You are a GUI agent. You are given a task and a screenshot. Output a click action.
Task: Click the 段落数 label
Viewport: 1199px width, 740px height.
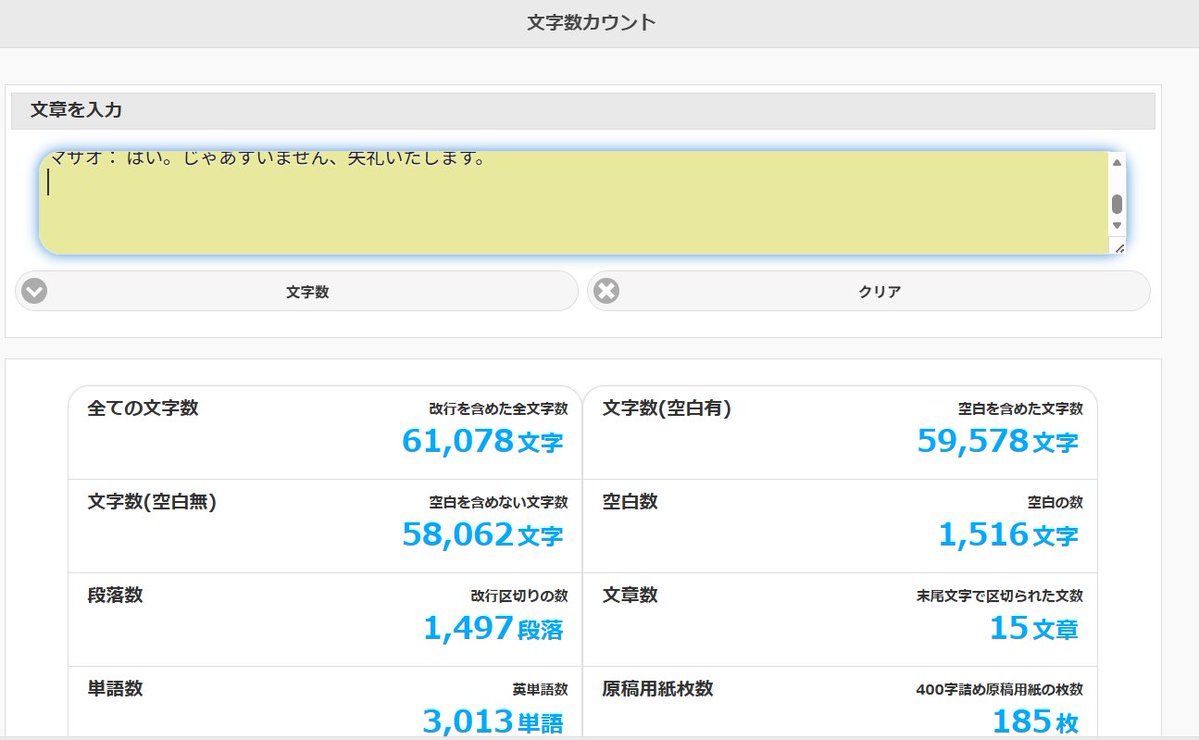(x=115, y=595)
